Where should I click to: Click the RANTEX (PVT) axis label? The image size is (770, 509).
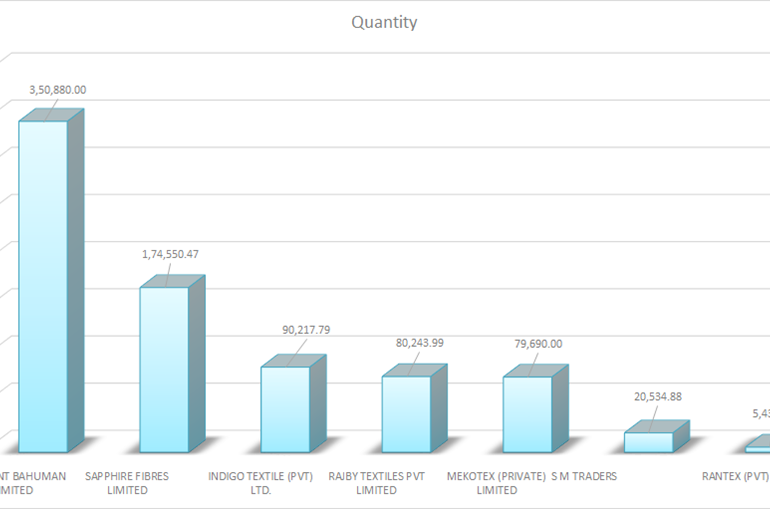(x=736, y=476)
